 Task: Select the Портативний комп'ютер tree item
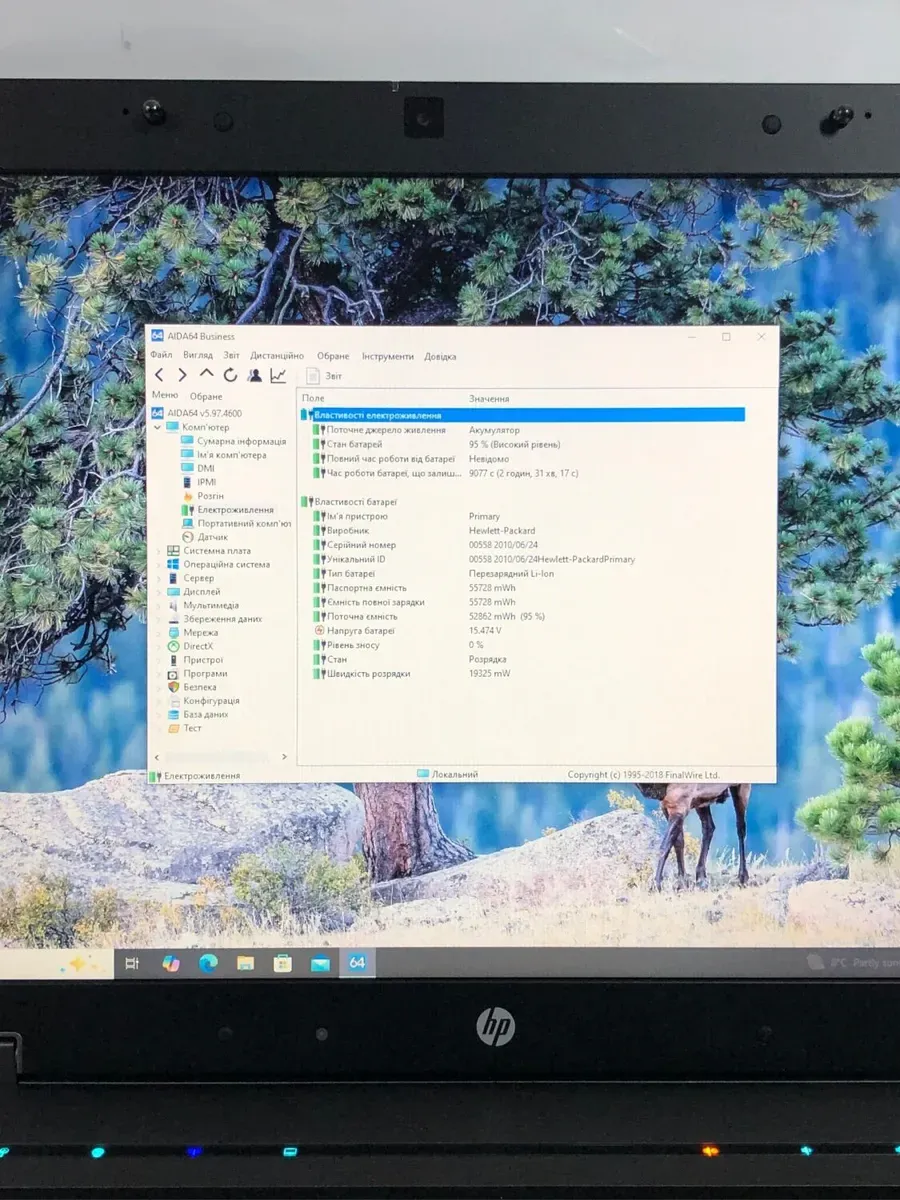click(x=243, y=523)
